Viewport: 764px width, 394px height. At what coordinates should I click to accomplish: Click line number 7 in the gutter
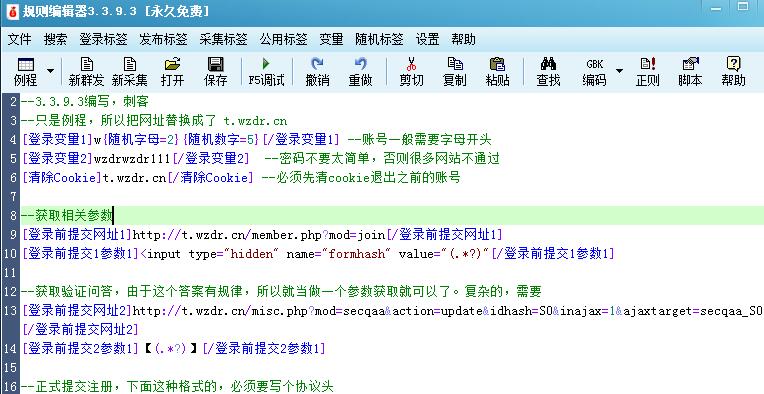point(13,197)
